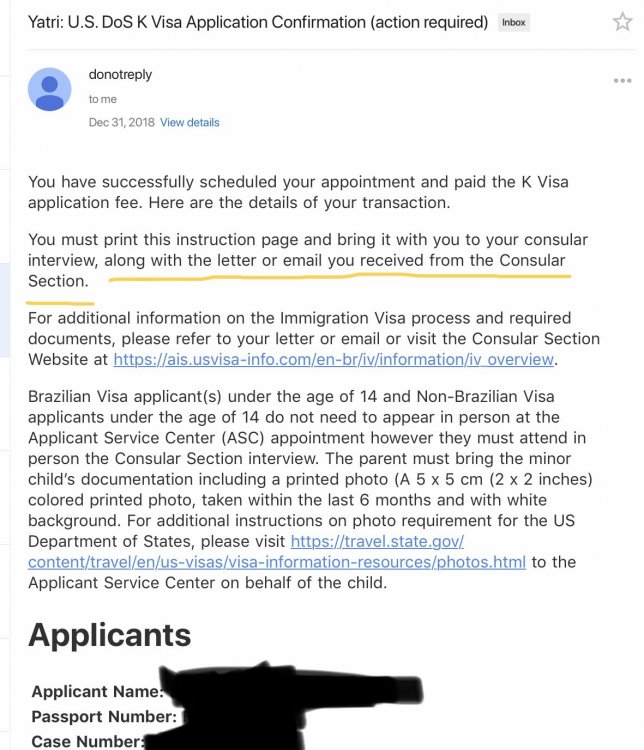Click the Inbox label tag
Image resolution: width=644 pixels, height=750 pixels.
(514, 22)
